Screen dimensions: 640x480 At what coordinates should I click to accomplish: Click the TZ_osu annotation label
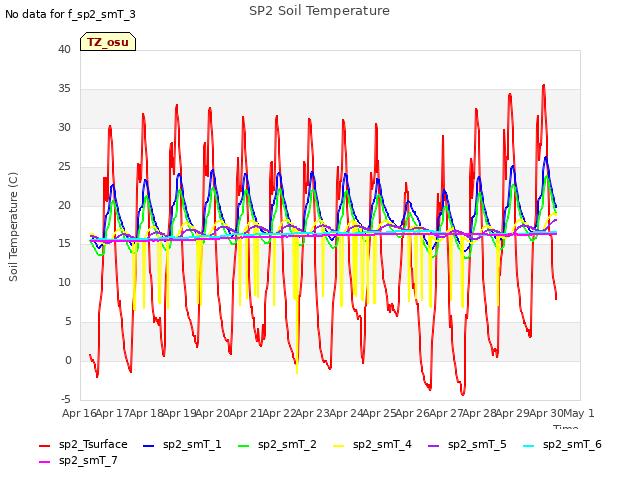(108, 42)
